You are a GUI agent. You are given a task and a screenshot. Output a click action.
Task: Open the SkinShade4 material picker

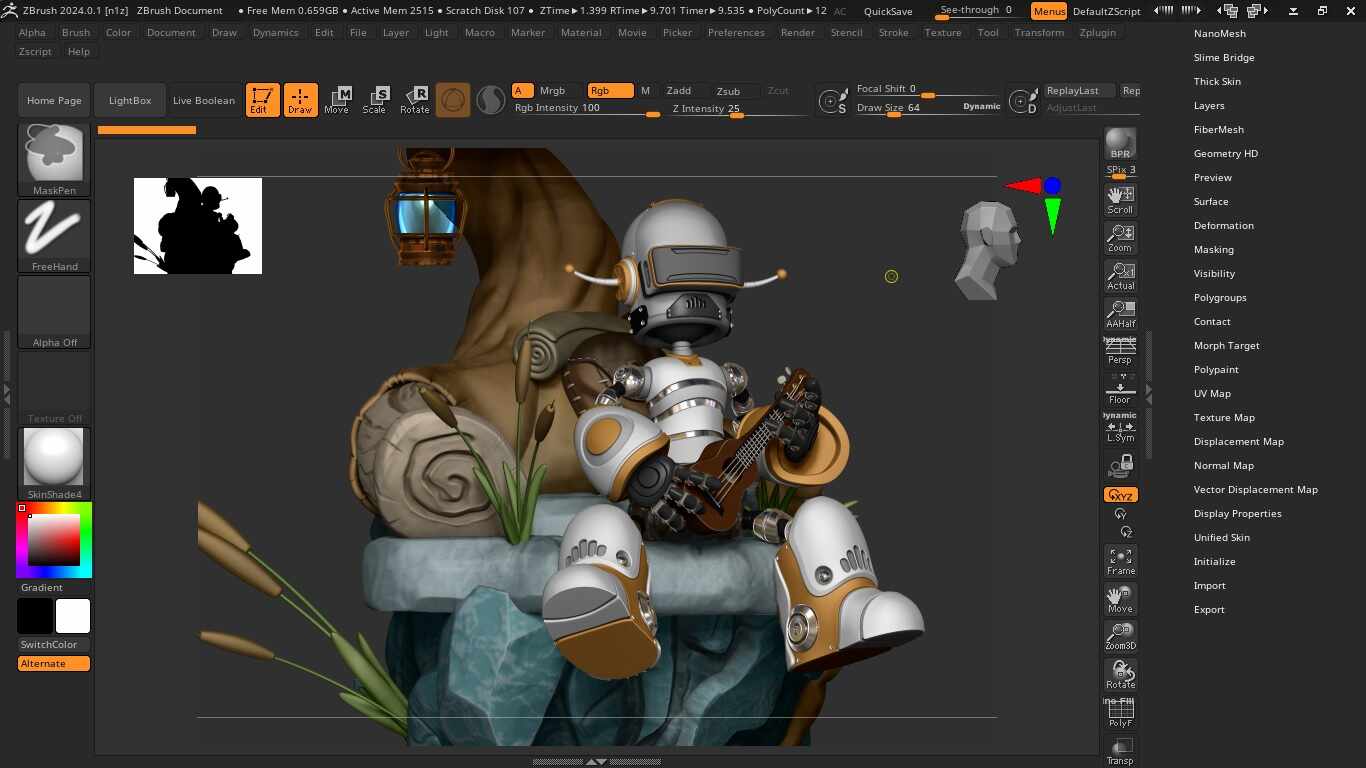click(53, 459)
